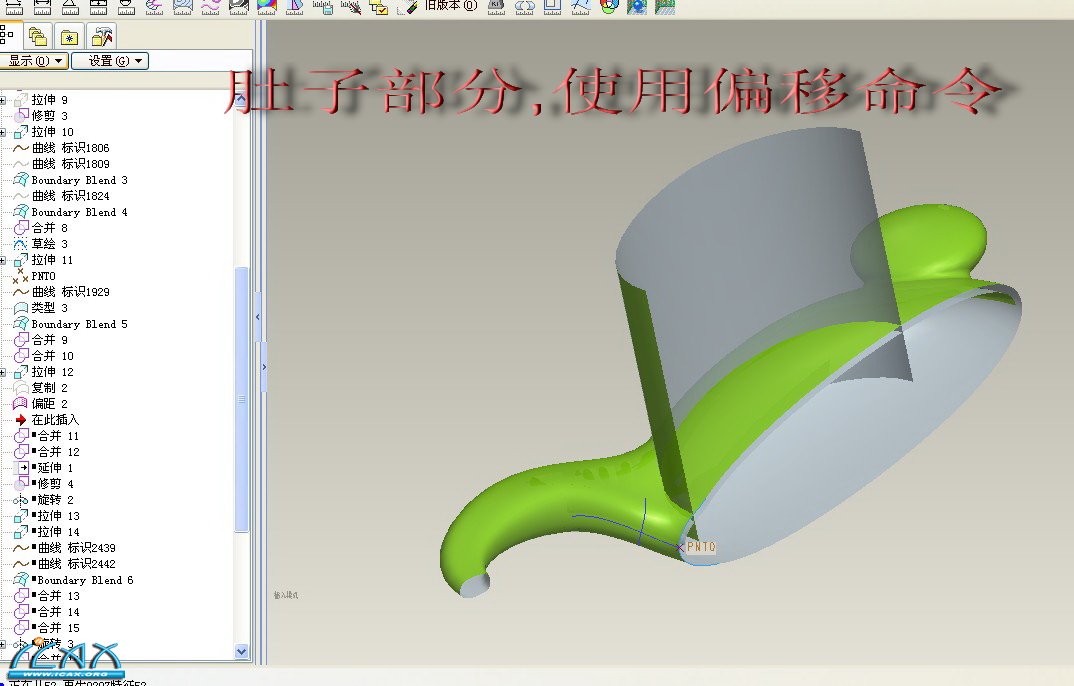Open the 显示 dropdown menu
The image size is (1074, 686).
click(x=34, y=61)
